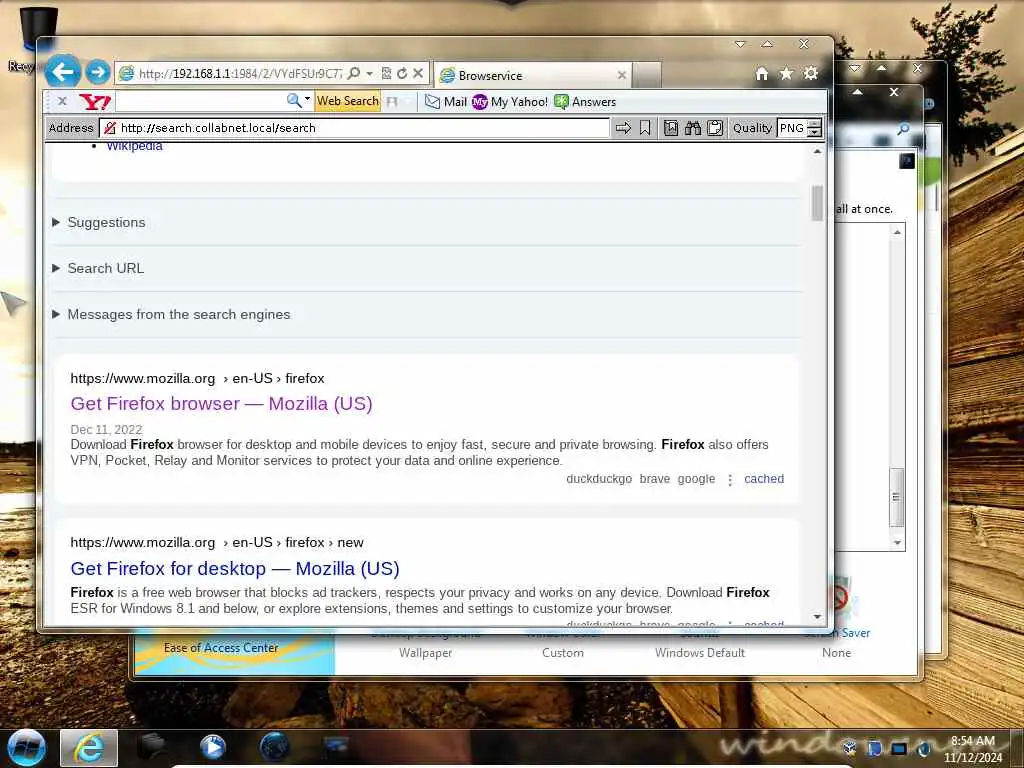This screenshot has width=1024, height=768.
Task: Click the Browservice bookmark icon
Action: click(x=645, y=128)
